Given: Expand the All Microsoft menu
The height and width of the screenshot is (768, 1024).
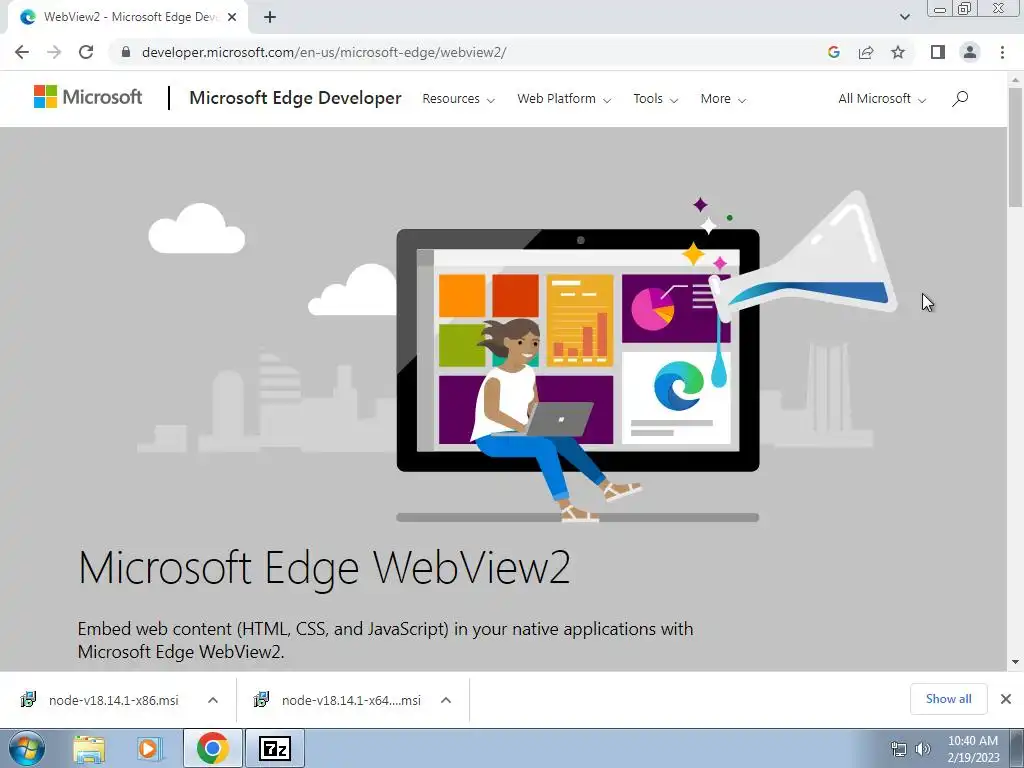Looking at the screenshot, I should coord(882,99).
